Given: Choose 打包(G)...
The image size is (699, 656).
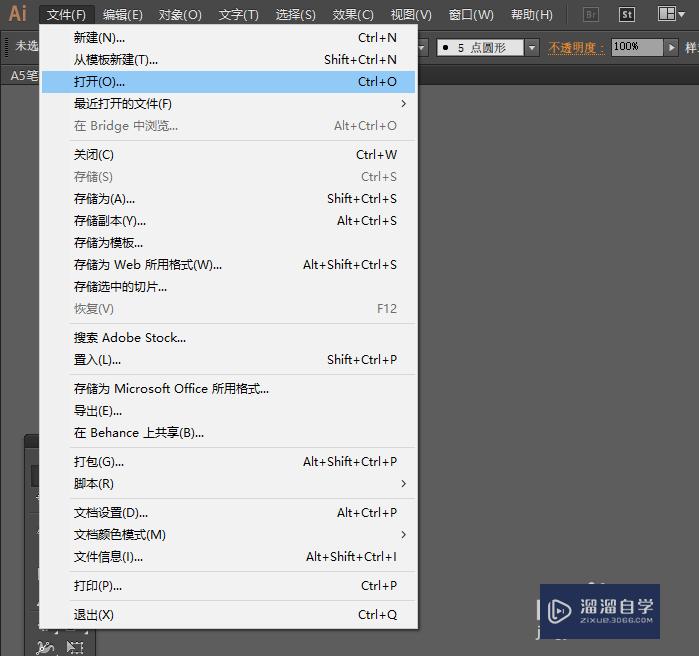Looking at the screenshot, I should pyautogui.click(x=228, y=462).
